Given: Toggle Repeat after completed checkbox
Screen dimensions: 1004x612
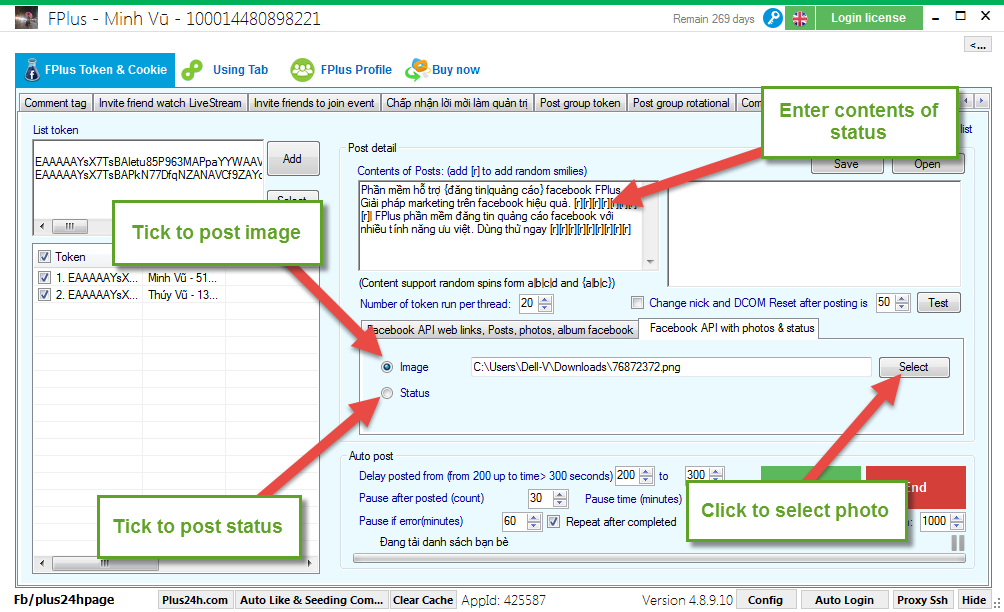Looking at the screenshot, I should point(553,522).
